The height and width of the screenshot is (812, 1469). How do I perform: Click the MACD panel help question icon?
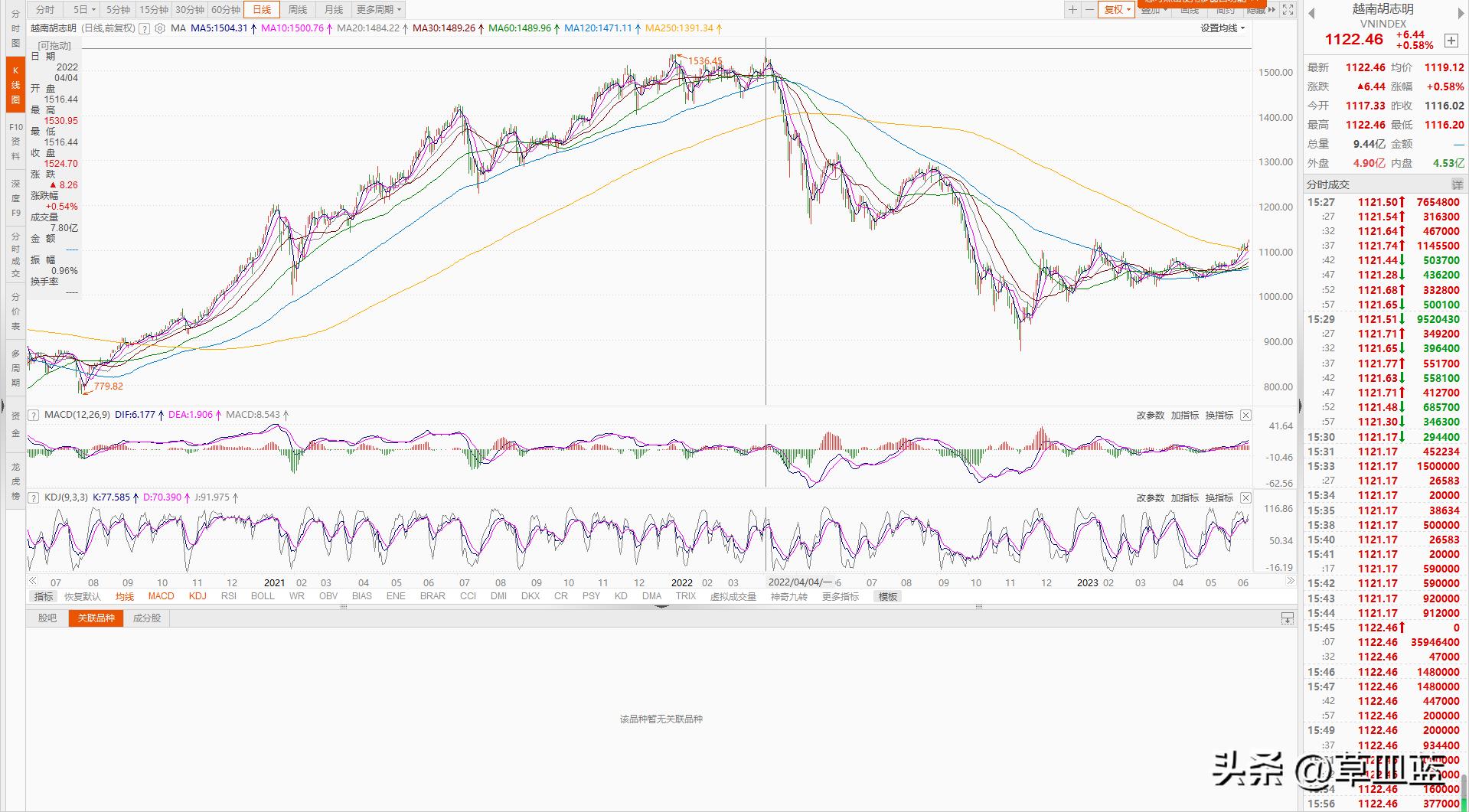point(34,415)
